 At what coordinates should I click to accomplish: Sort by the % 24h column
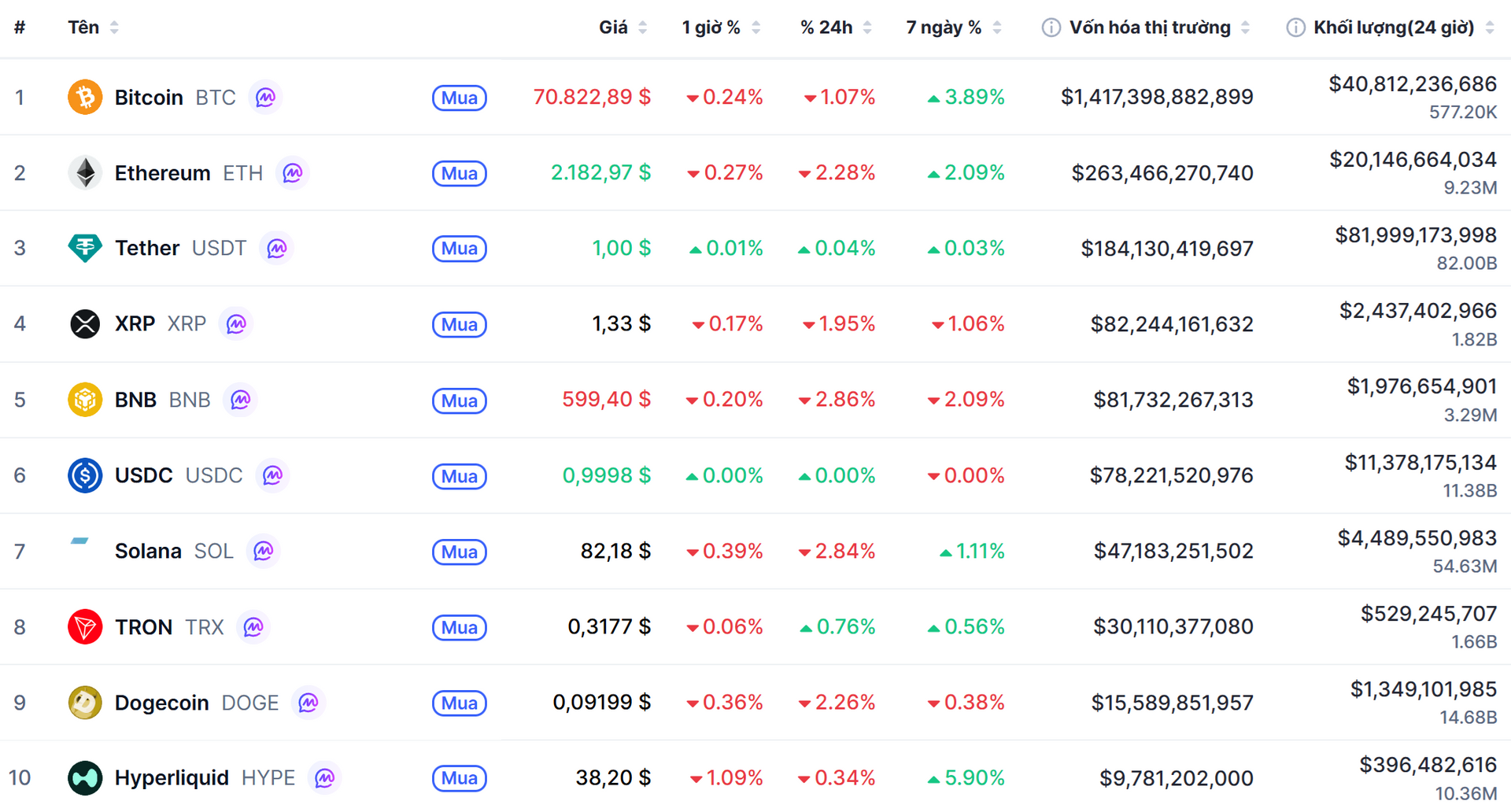tap(836, 28)
